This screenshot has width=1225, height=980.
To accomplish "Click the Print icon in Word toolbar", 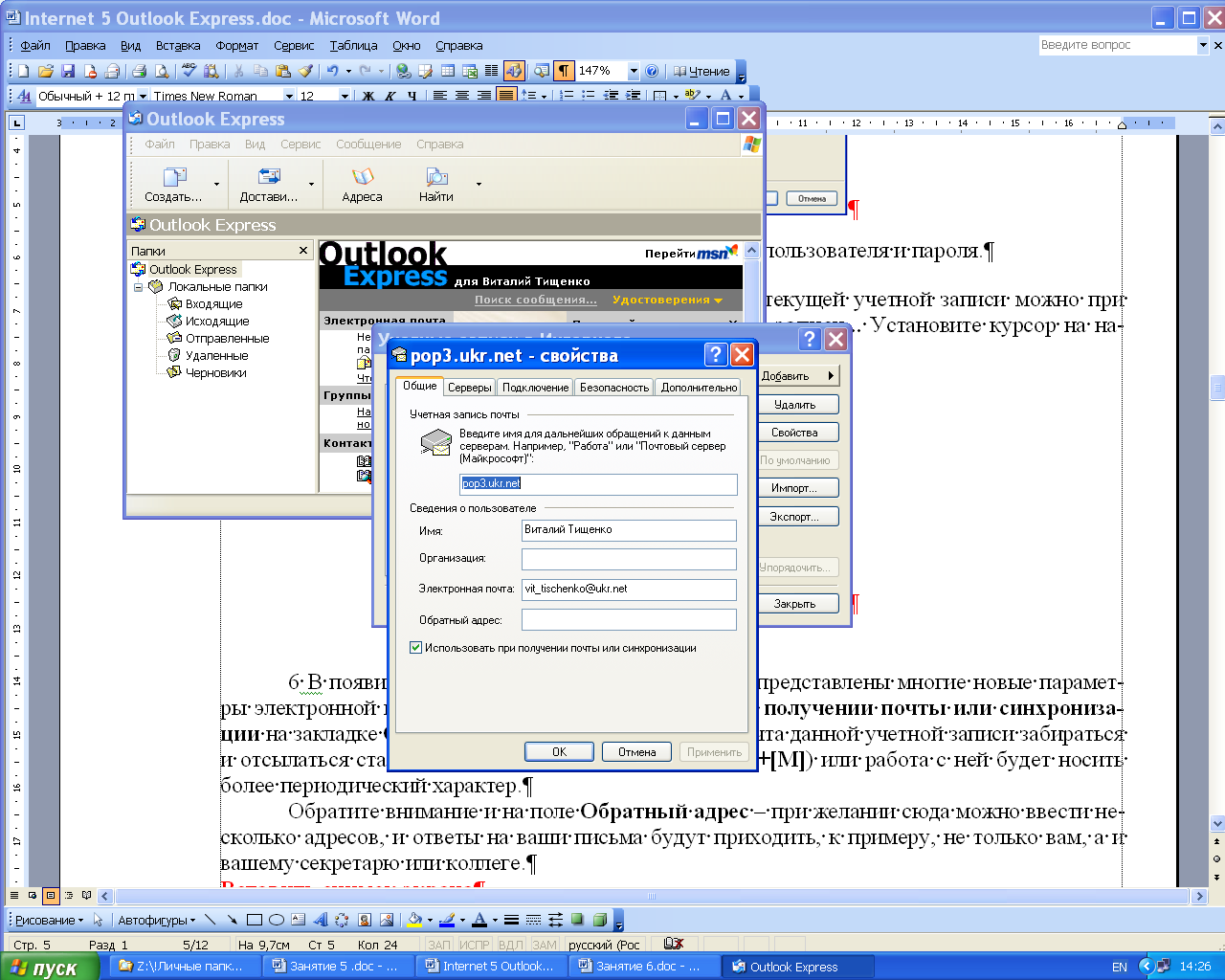I will coord(139,71).
